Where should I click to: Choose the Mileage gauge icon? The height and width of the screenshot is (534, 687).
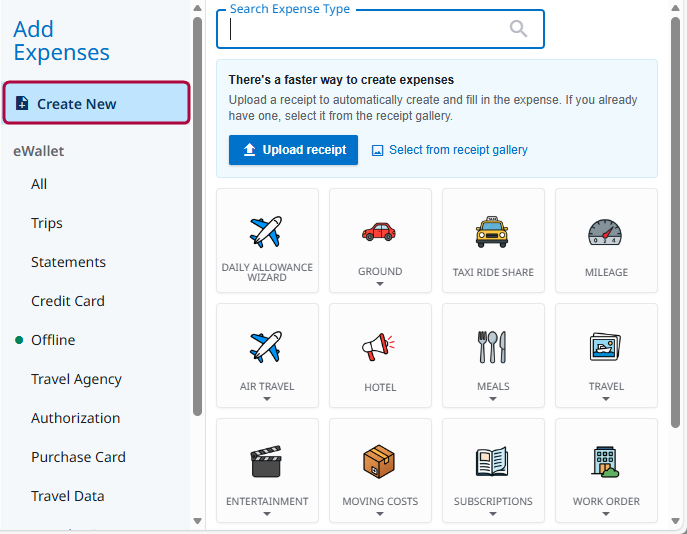click(x=605, y=232)
